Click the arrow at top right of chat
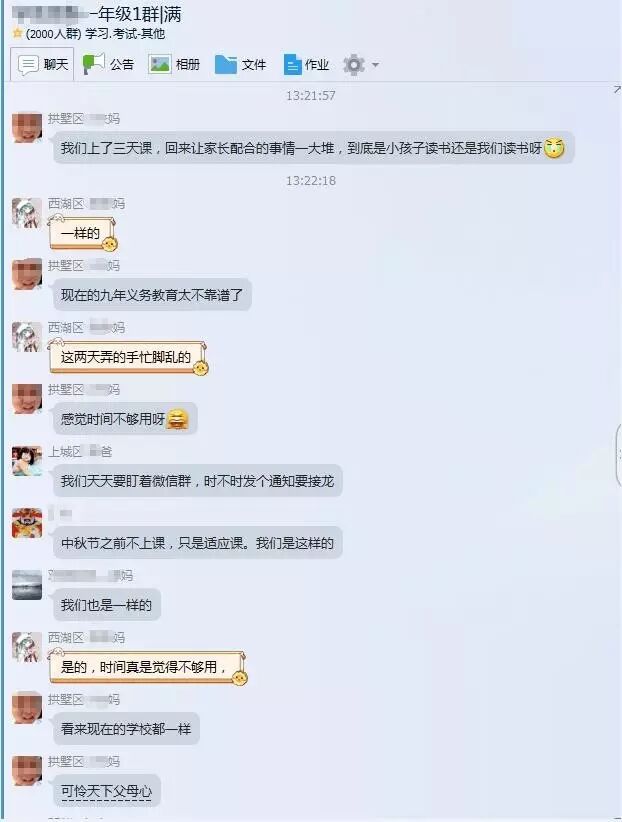The width and height of the screenshot is (622, 822). tap(617, 90)
